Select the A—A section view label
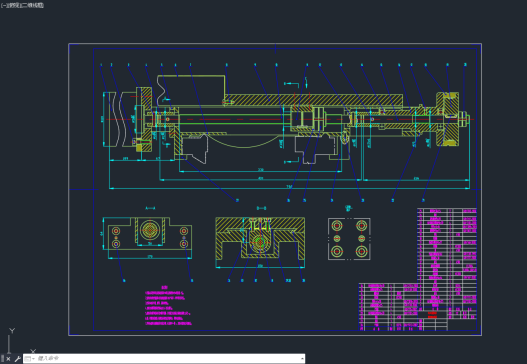 click(150, 208)
